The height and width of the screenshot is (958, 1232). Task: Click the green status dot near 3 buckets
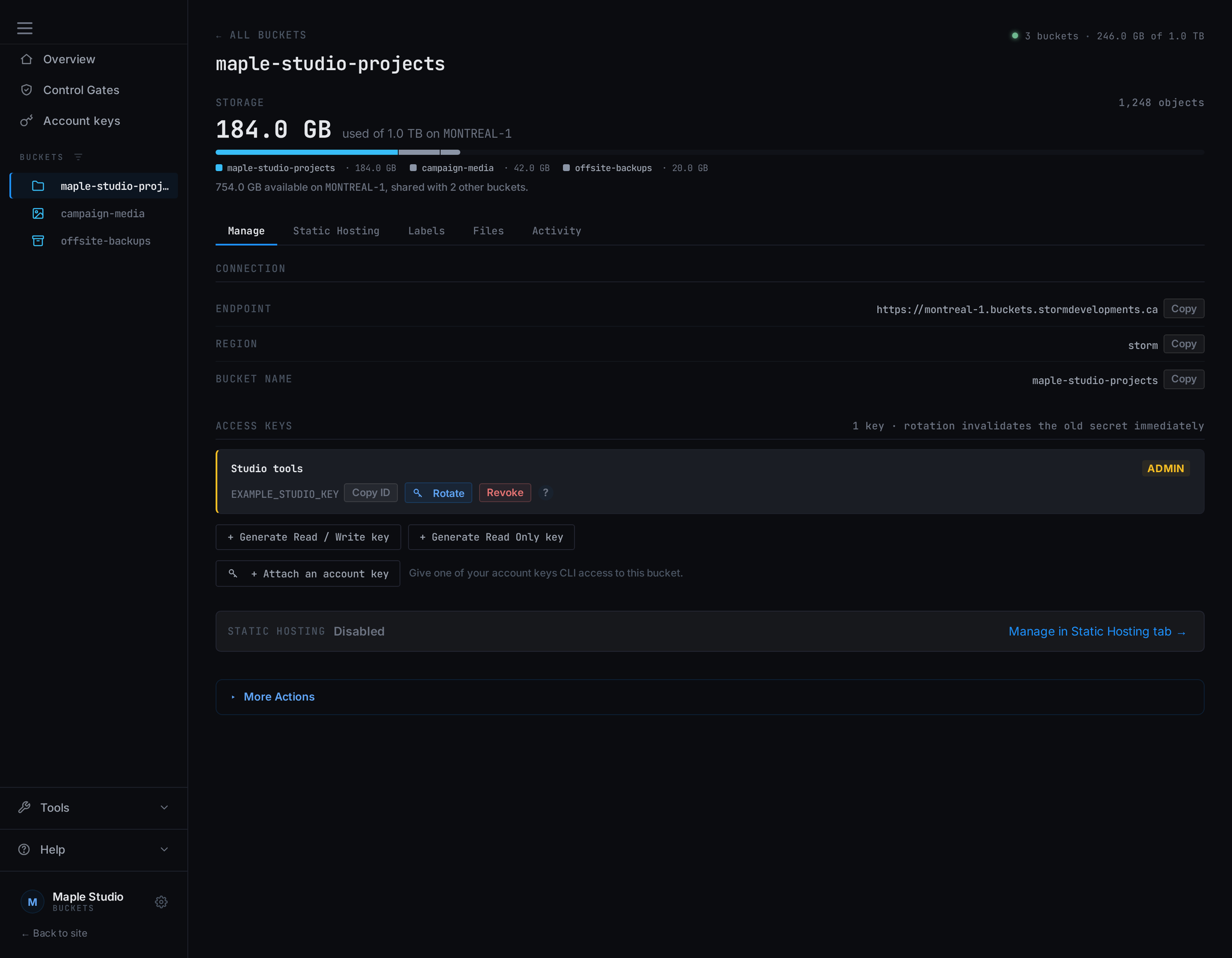[1015, 35]
